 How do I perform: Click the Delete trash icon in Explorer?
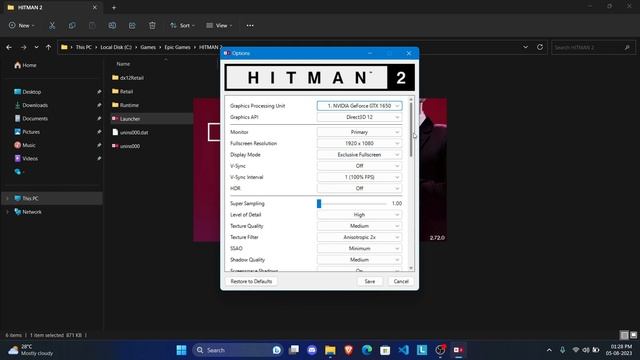pyautogui.click(x=152, y=25)
